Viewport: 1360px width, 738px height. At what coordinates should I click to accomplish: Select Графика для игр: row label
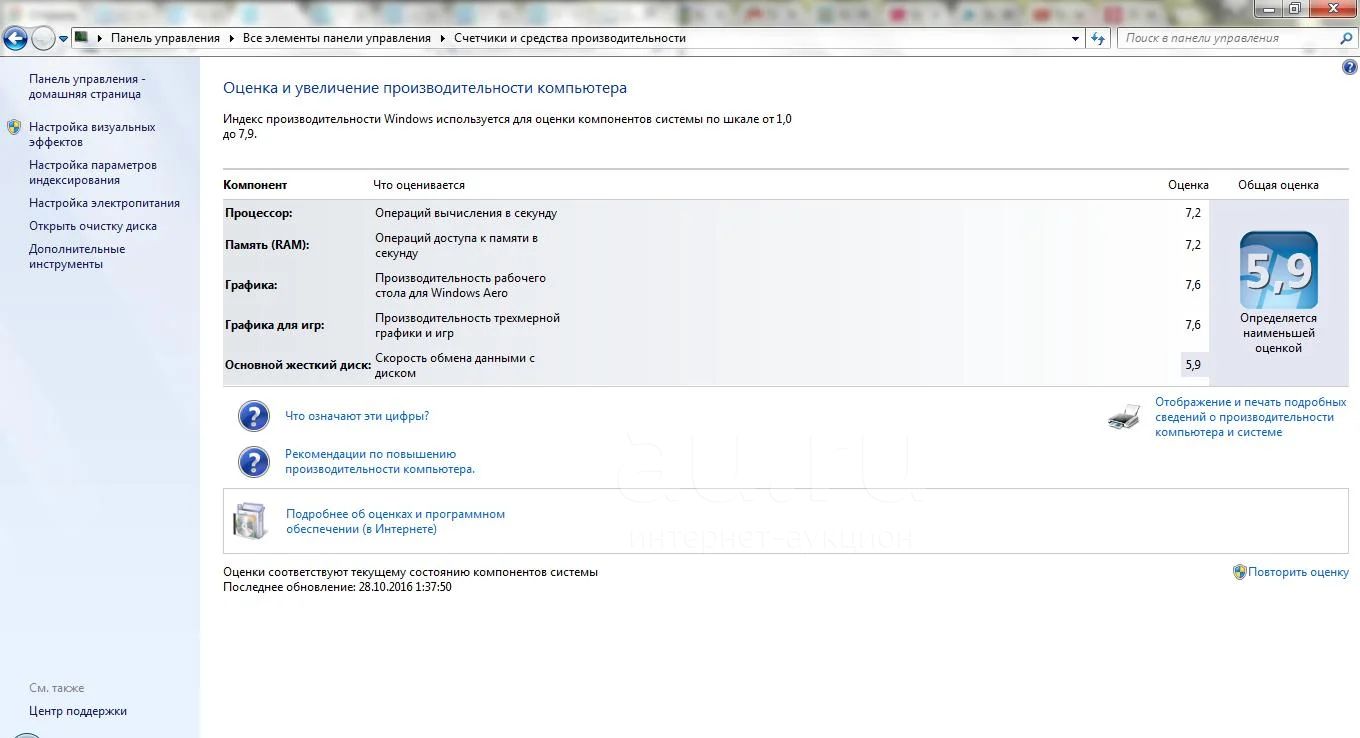275,325
